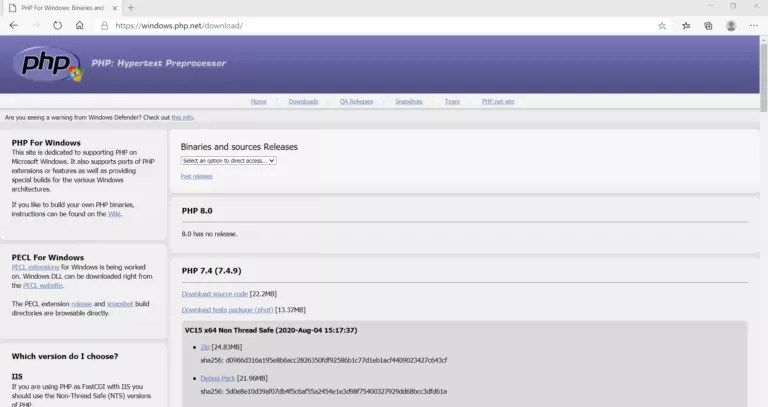Follow the 'this info' Windows Defender link
The height and width of the screenshot is (407, 768).
pyautogui.click(x=182, y=118)
